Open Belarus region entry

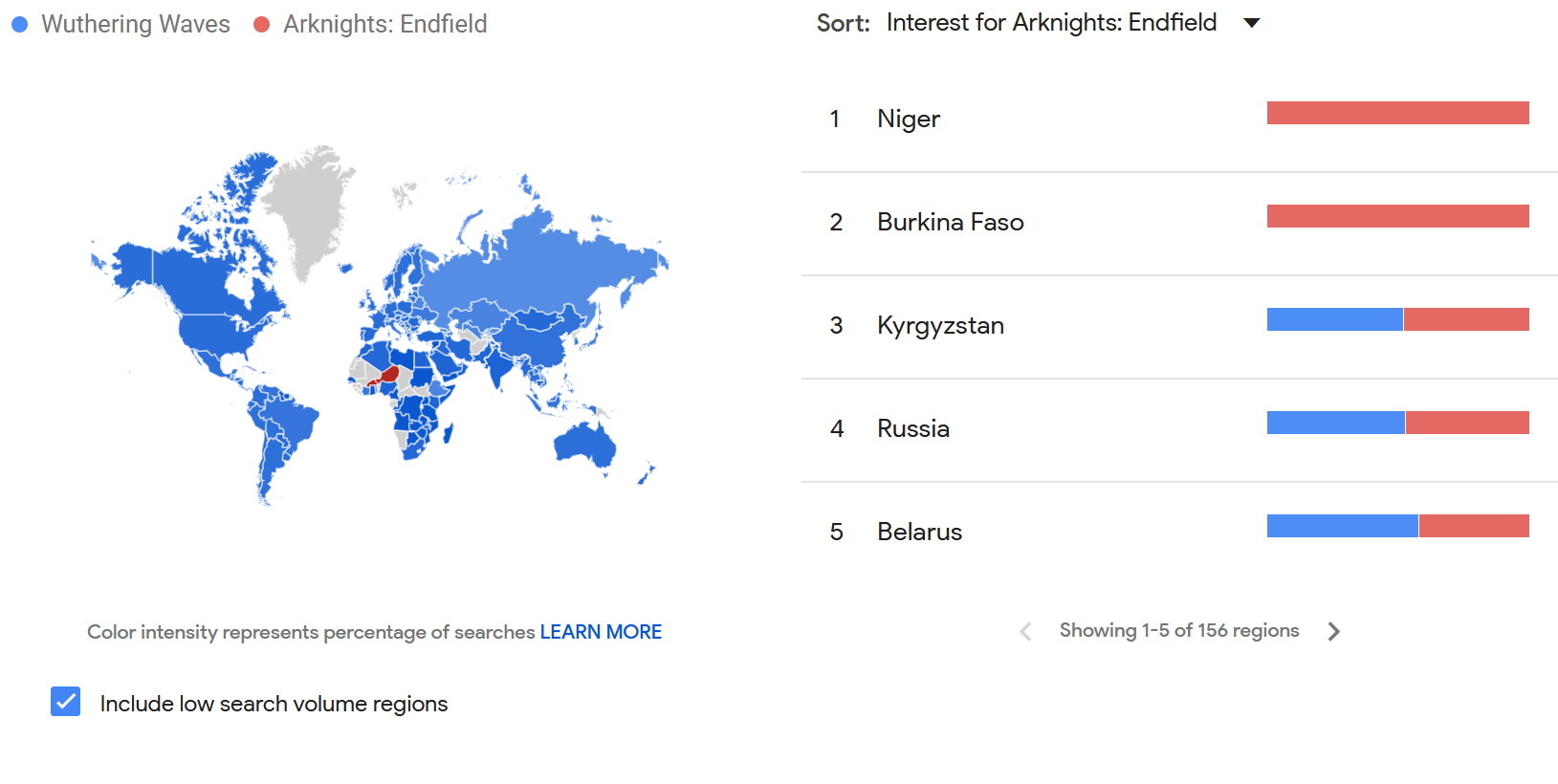click(x=919, y=532)
